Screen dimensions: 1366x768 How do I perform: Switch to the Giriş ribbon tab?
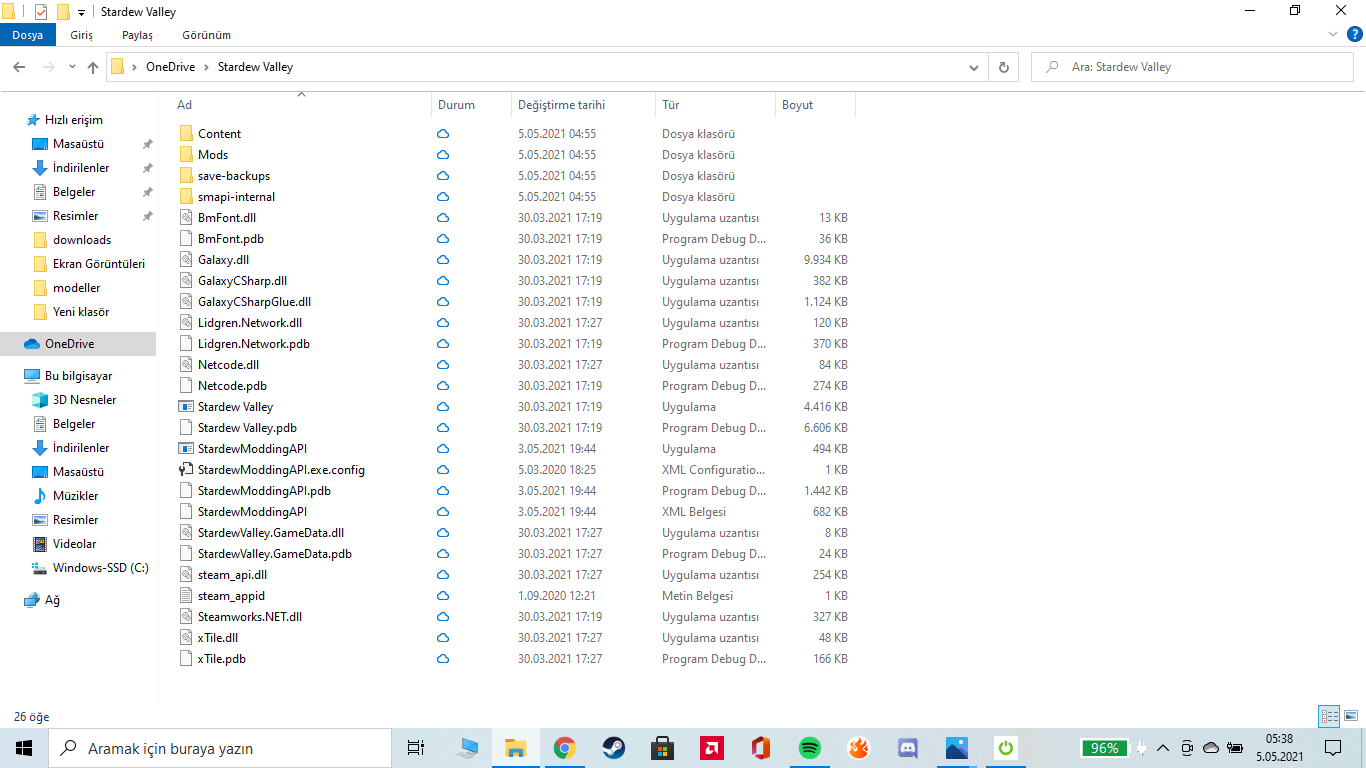(x=82, y=35)
